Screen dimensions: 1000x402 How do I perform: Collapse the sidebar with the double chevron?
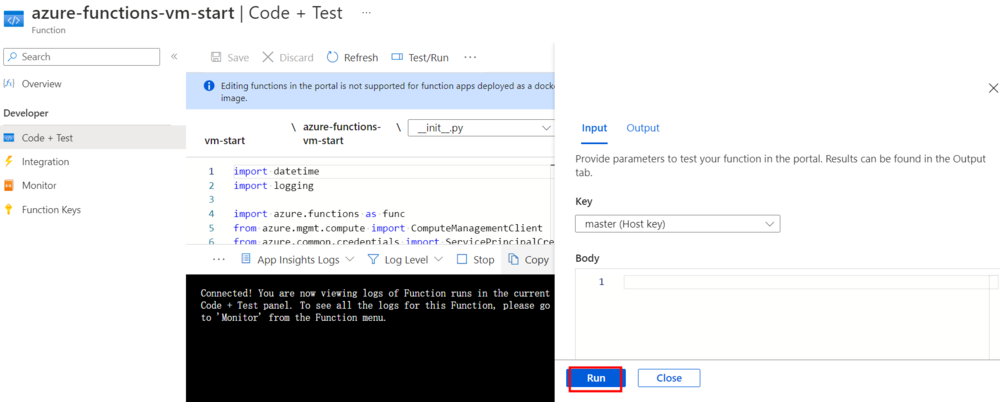tap(173, 57)
